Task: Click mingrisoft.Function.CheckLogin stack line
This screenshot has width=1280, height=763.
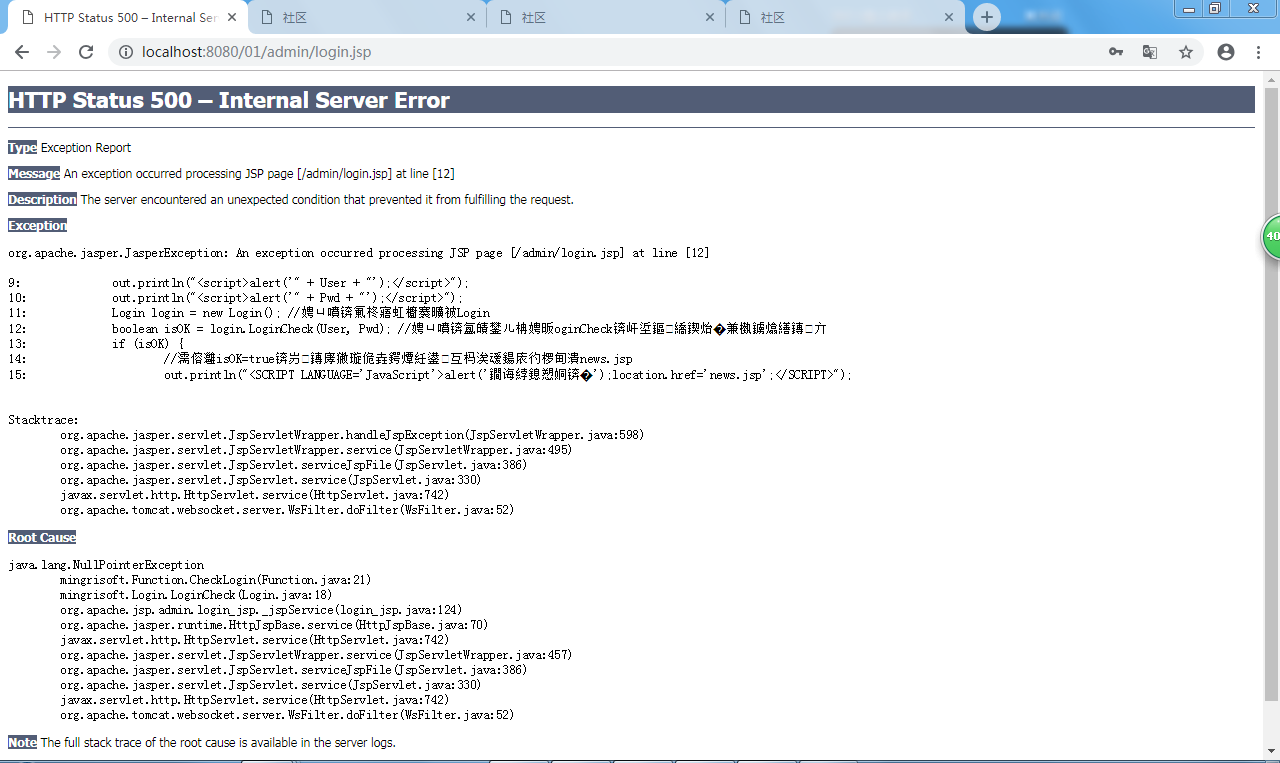Action: [216, 580]
